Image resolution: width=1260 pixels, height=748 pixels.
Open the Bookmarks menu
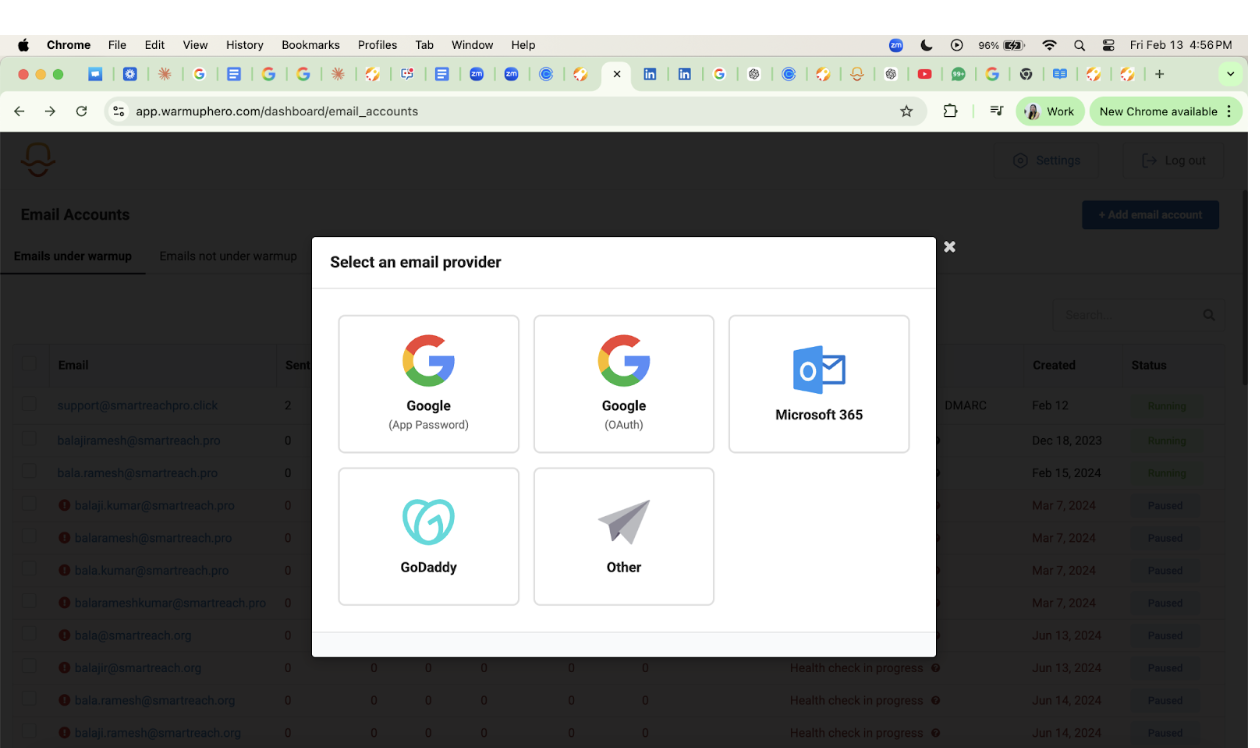pos(310,45)
